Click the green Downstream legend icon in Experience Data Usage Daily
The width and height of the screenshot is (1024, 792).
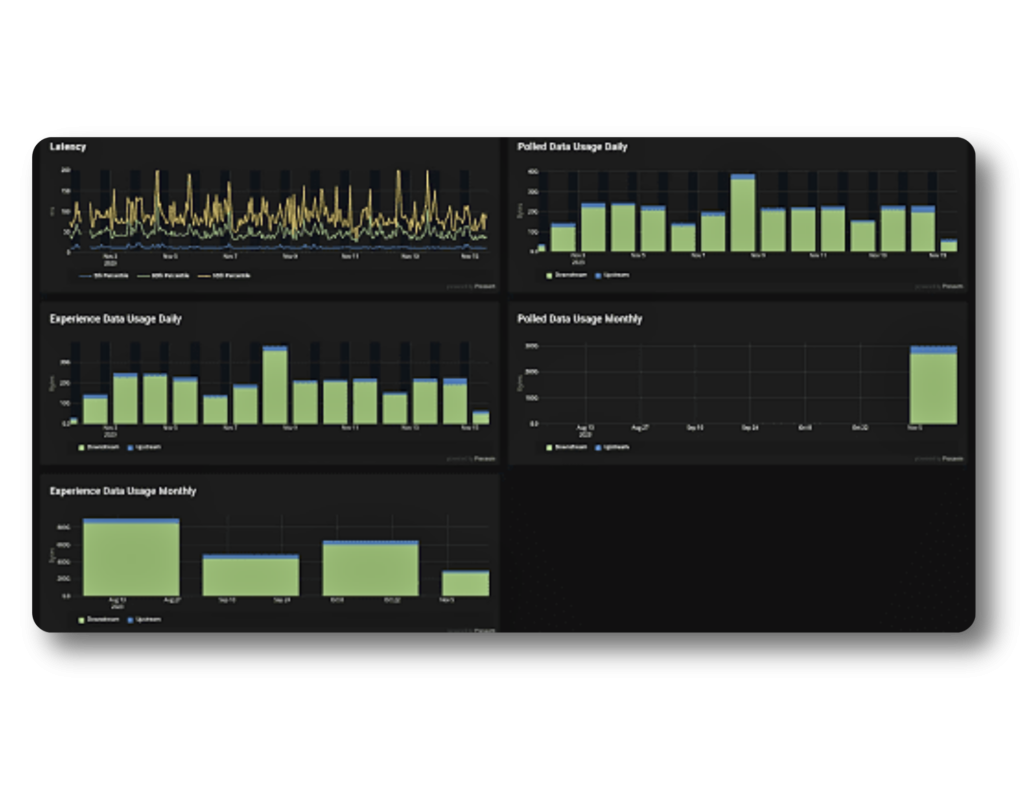80,447
